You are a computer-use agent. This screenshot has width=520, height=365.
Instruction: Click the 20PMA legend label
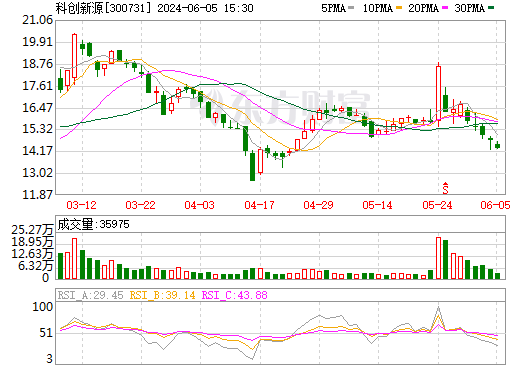coord(423,8)
